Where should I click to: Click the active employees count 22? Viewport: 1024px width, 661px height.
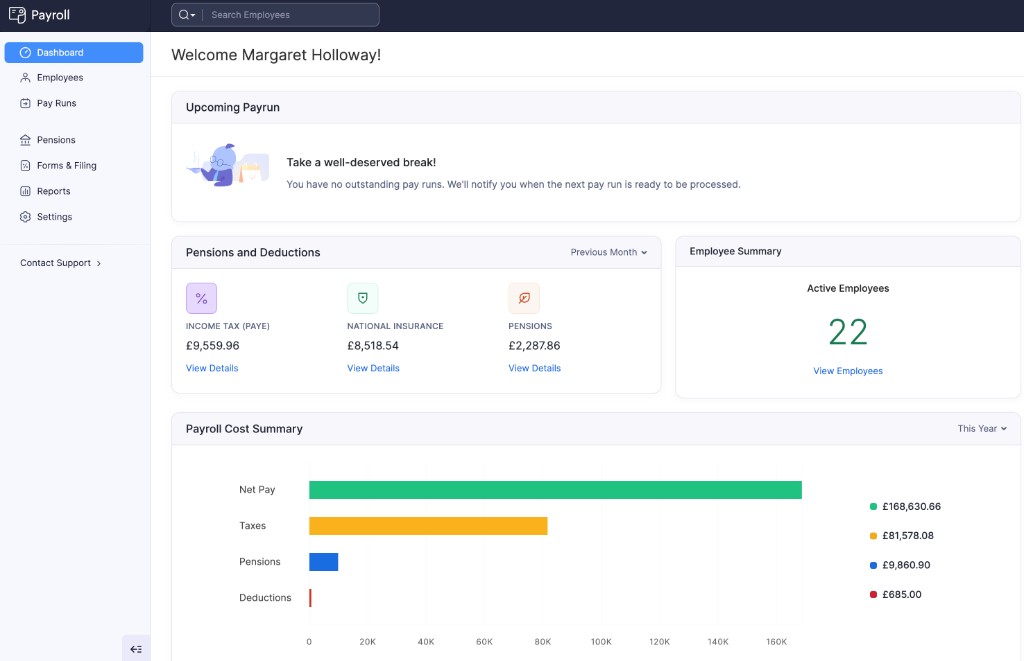[x=848, y=332]
